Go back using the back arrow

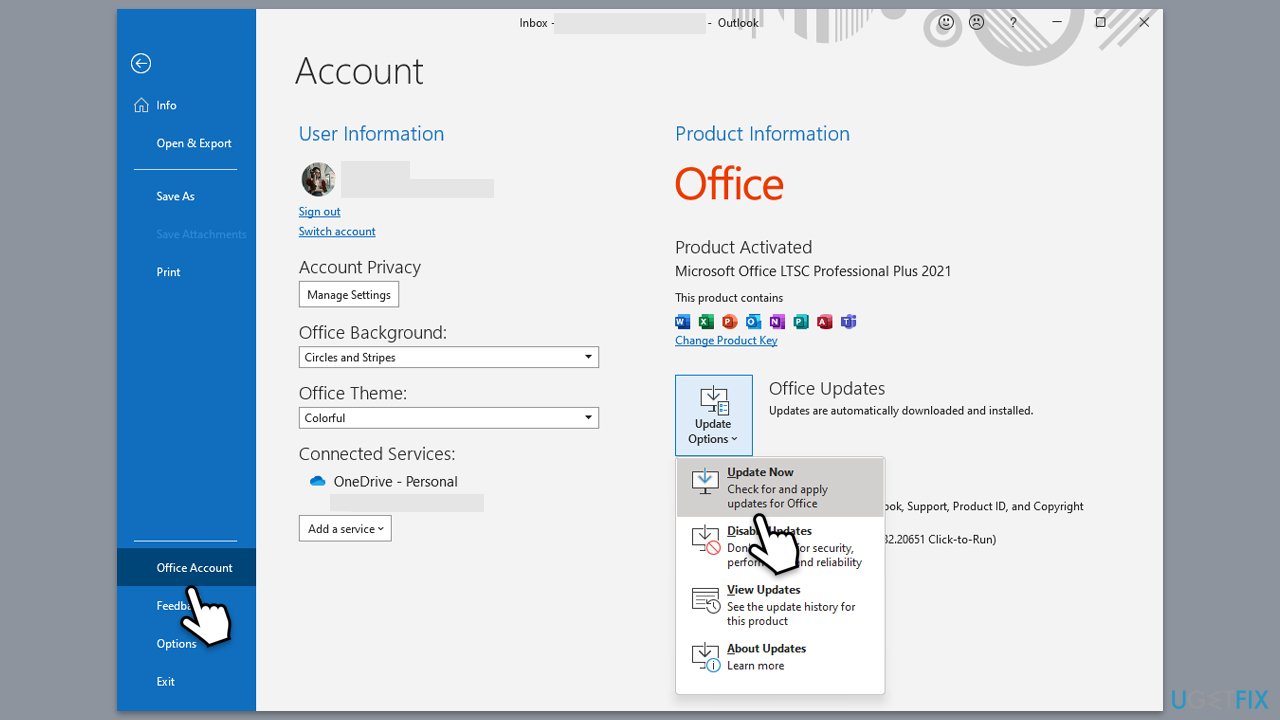click(141, 64)
